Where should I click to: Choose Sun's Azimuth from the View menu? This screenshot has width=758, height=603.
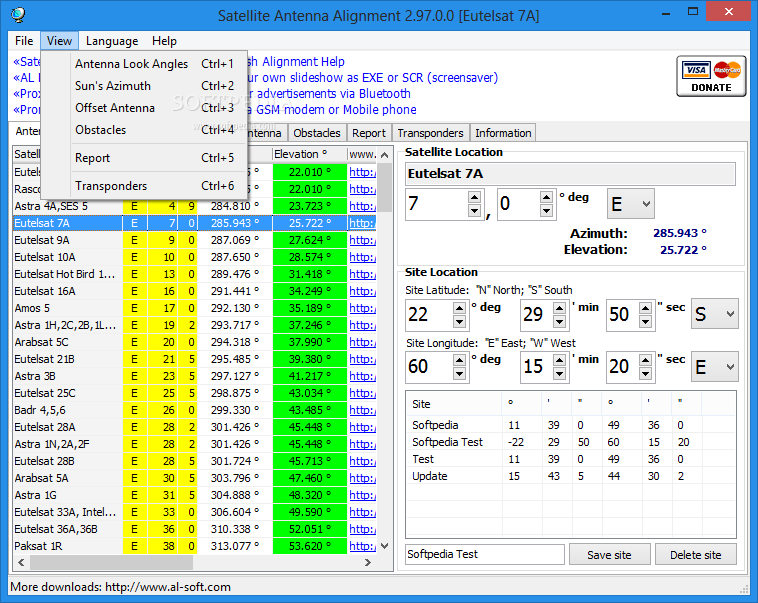click(x=145, y=86)
